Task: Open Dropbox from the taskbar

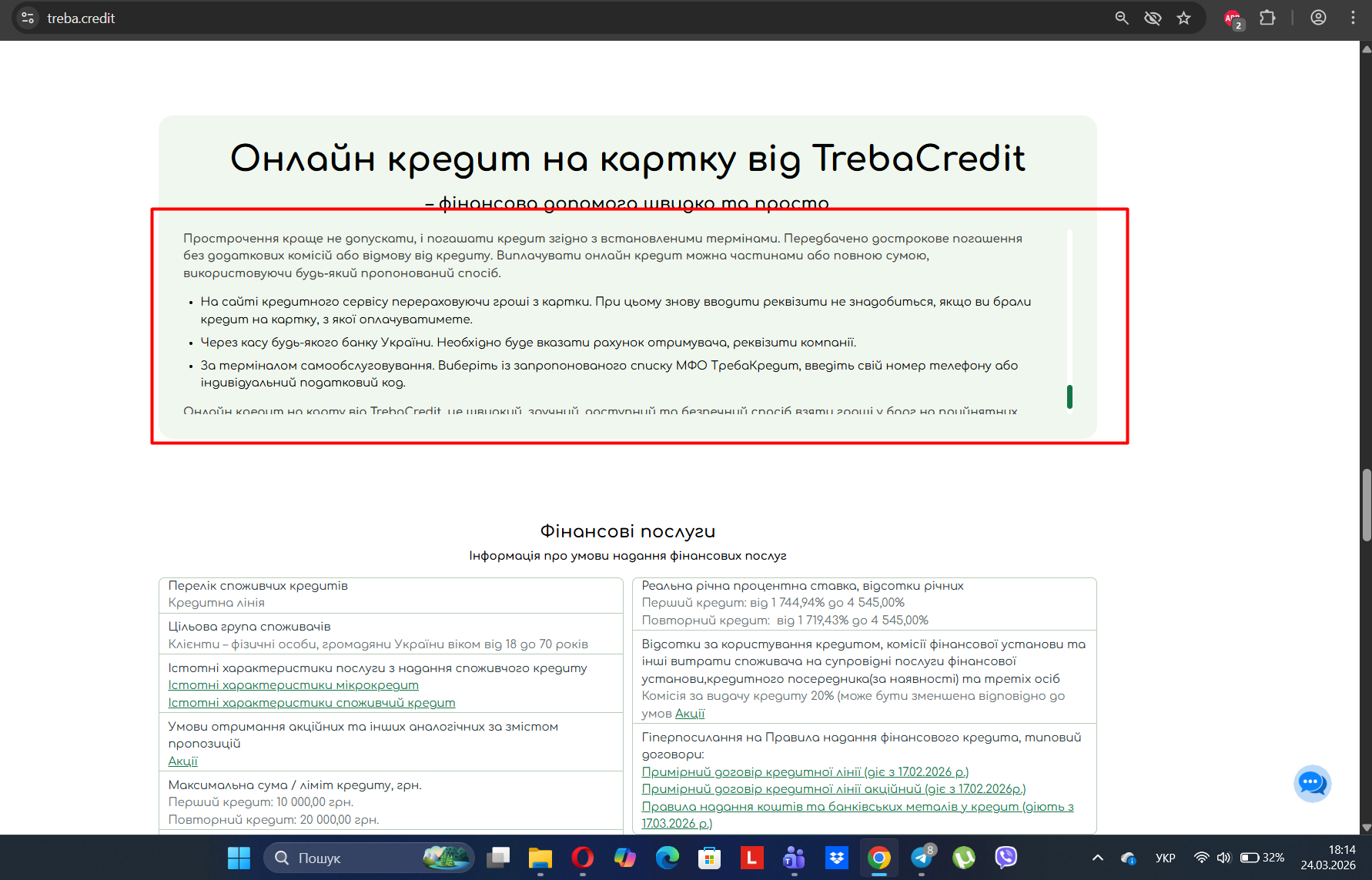Action: tap(836, 858)
